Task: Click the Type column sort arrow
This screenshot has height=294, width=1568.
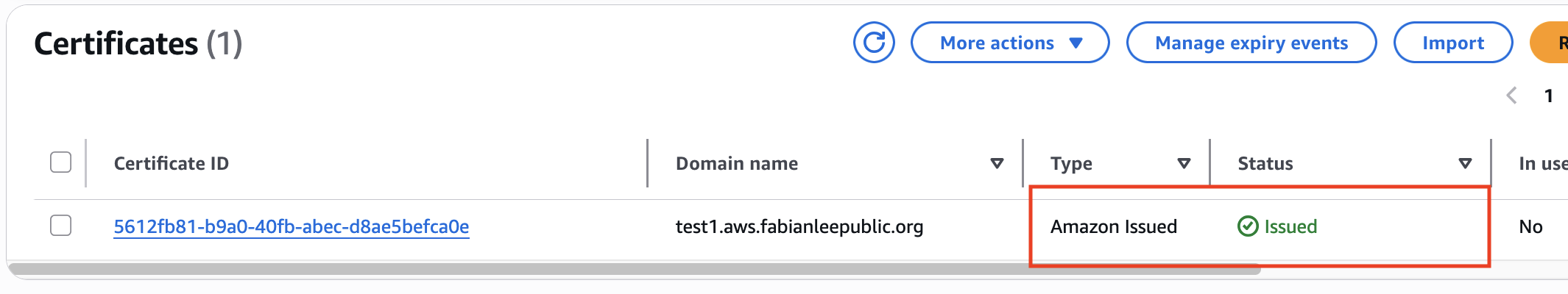Action: [1184, 163]
